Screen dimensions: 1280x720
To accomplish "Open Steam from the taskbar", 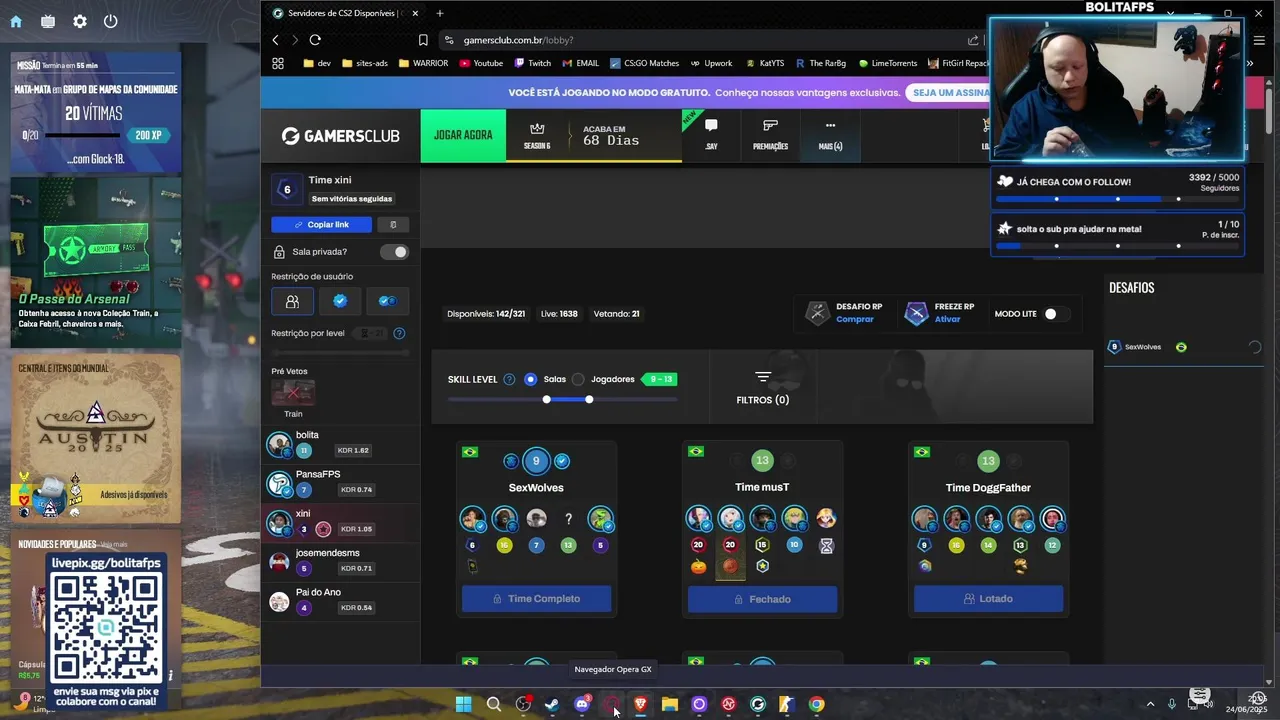I will 552,704.
